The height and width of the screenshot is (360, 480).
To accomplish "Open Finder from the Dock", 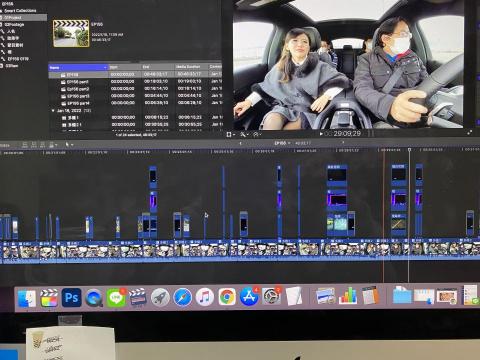I will [x=27, y=298].
